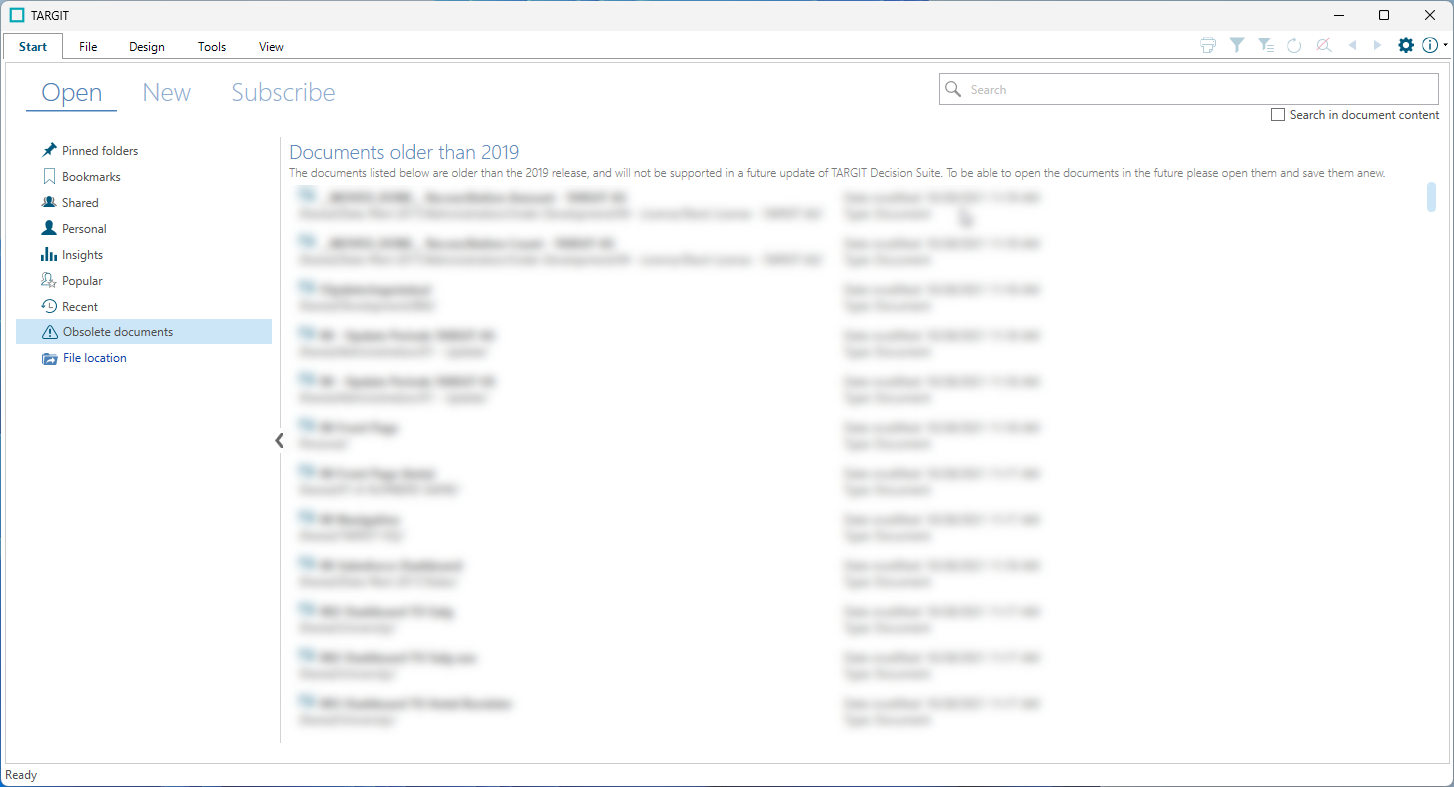1454x787 pixels.
Task: Select Obsolete documents in sidebar
Action: (144, 332)
